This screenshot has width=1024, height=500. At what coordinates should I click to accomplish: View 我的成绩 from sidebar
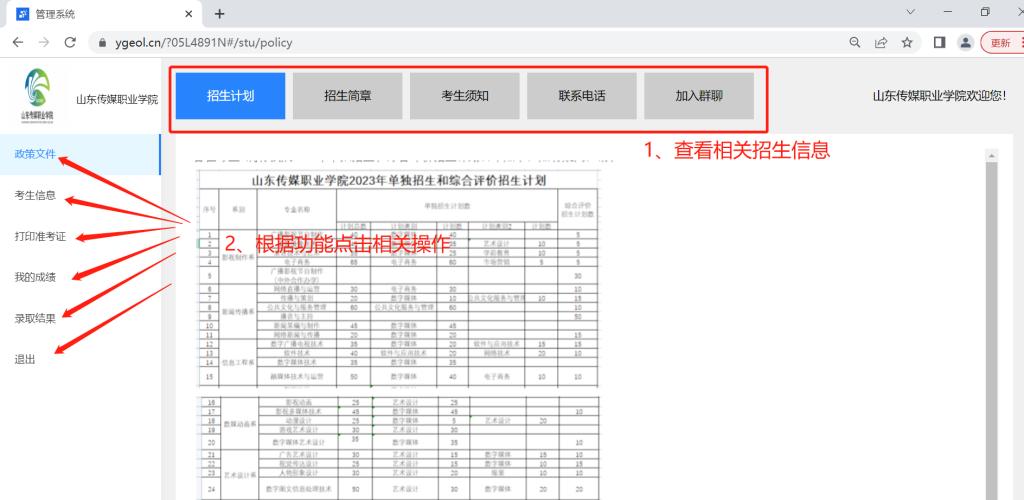point(35,277)
